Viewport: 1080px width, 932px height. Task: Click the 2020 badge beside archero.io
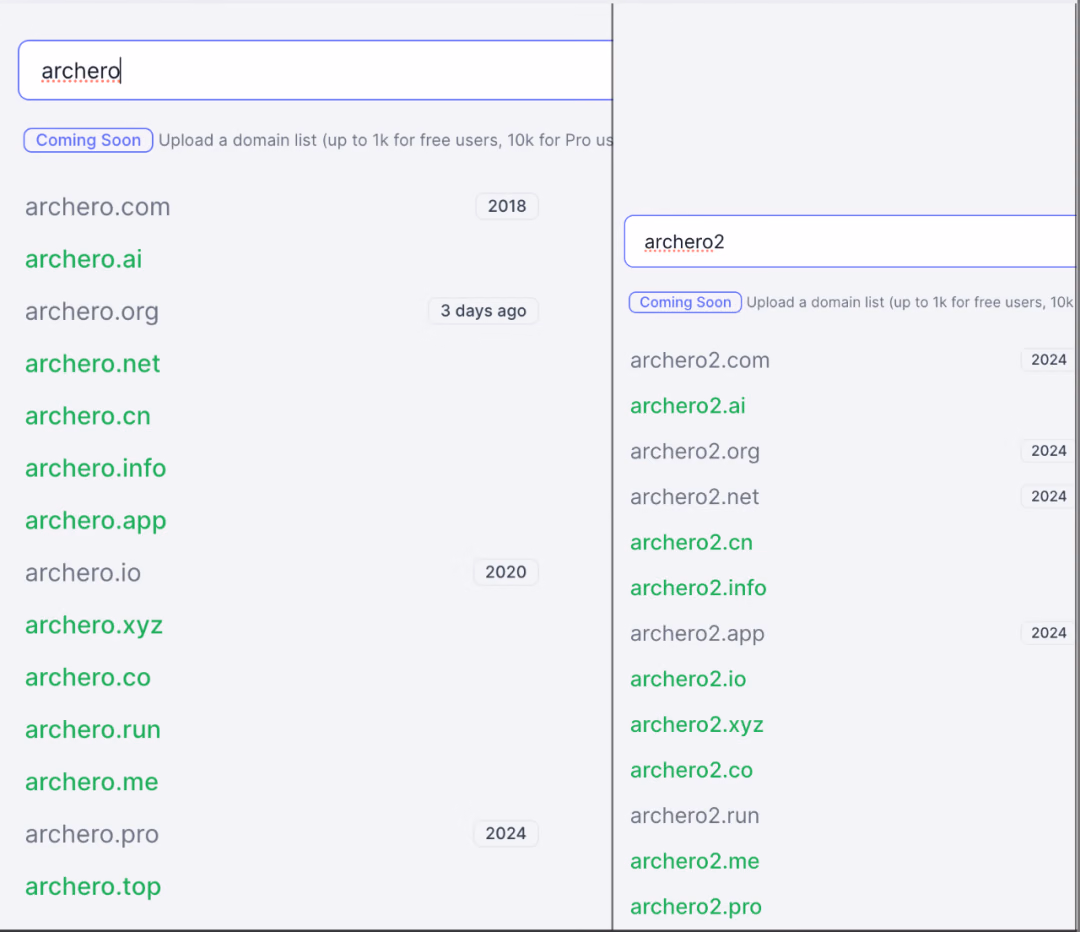506,572
